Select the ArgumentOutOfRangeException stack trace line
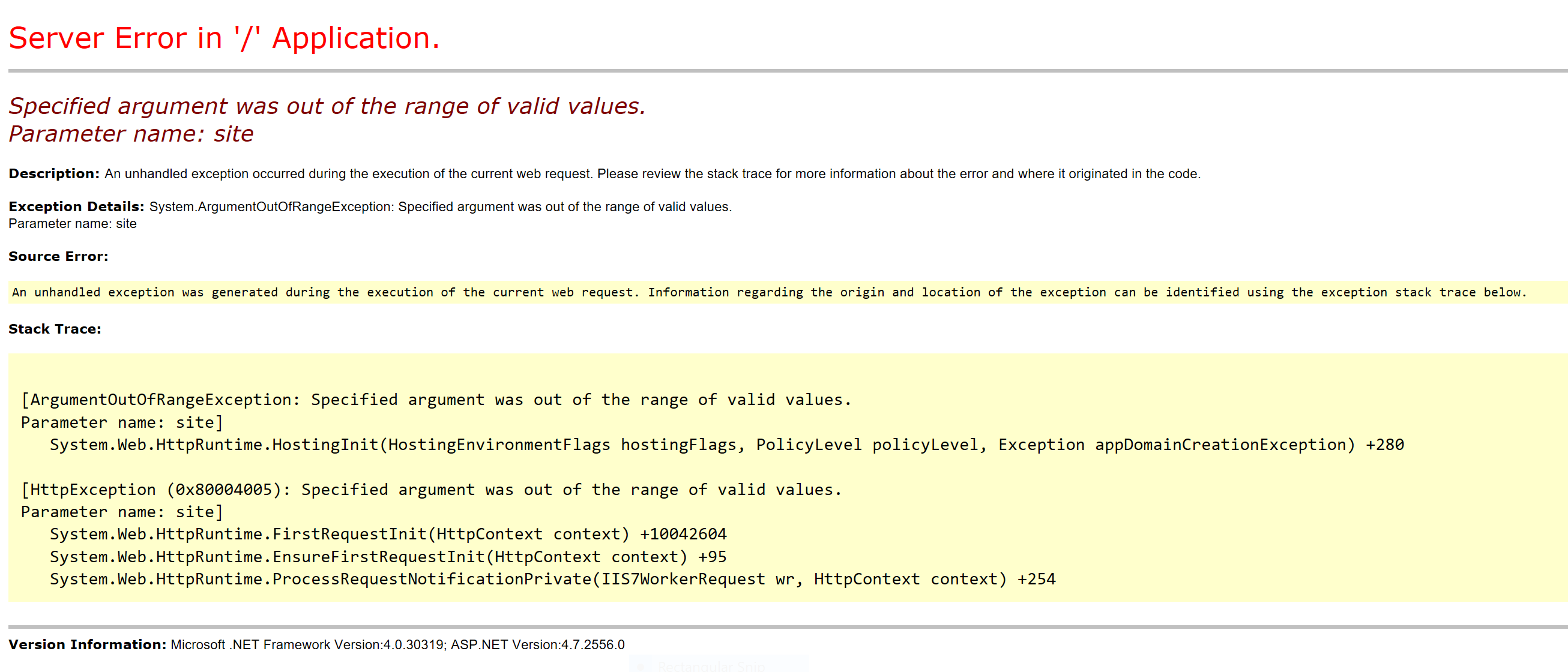1568x672 pixels. click(436, 400)
